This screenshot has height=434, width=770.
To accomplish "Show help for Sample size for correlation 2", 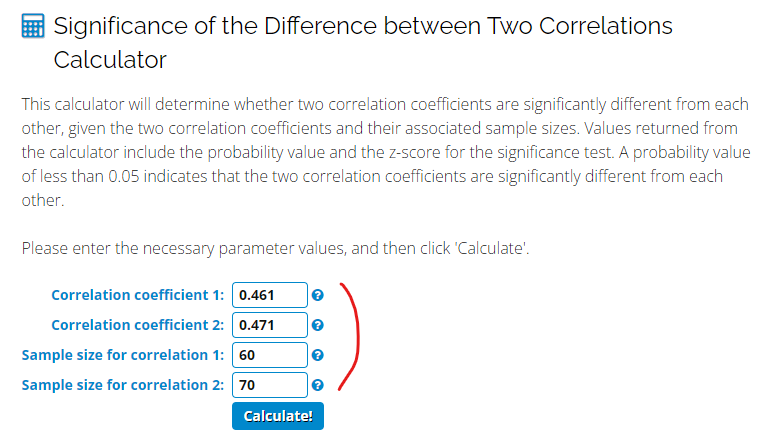I will pyautogui.click(x=317, y=385).
